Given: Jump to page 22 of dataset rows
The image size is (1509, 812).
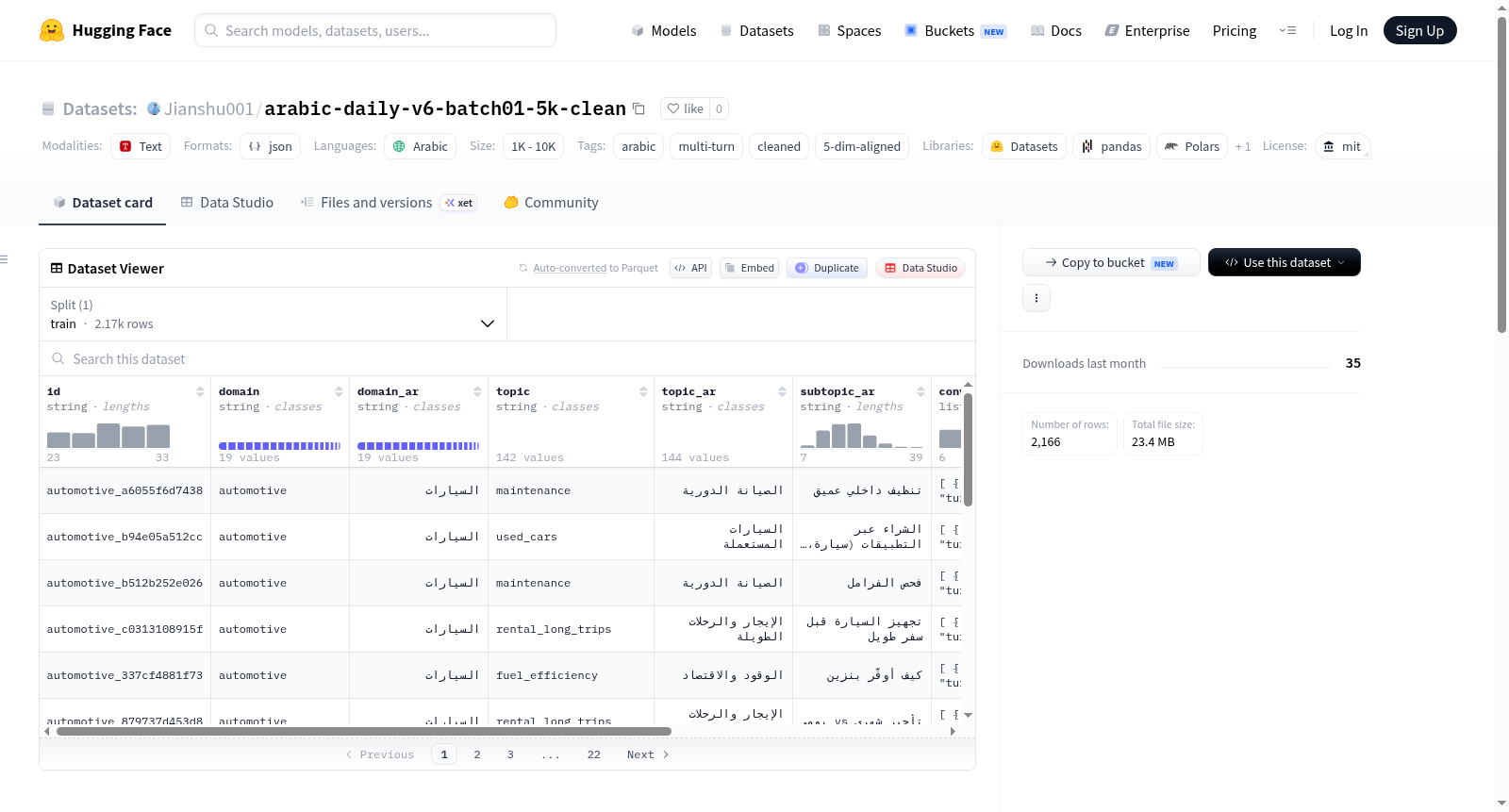Looking at the screenshot, I should tap(593, 754).
